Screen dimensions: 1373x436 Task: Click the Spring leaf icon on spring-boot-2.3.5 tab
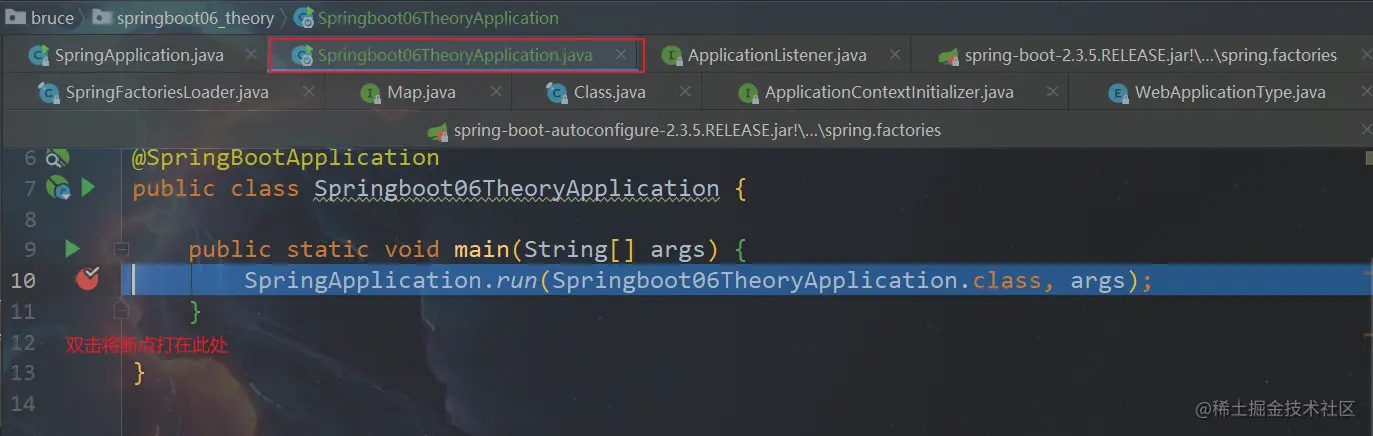coord(948,56)
